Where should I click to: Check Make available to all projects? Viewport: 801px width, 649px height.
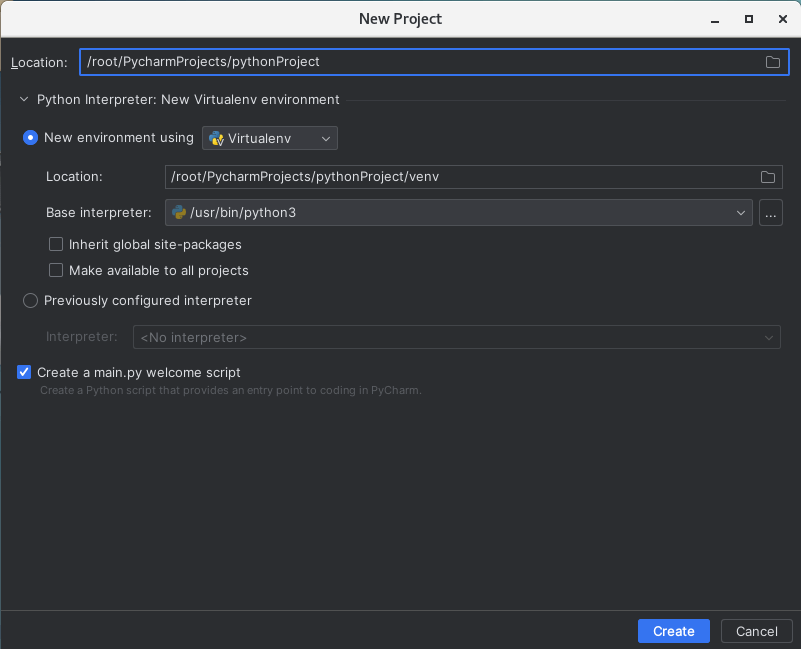(x=57, y=270)
